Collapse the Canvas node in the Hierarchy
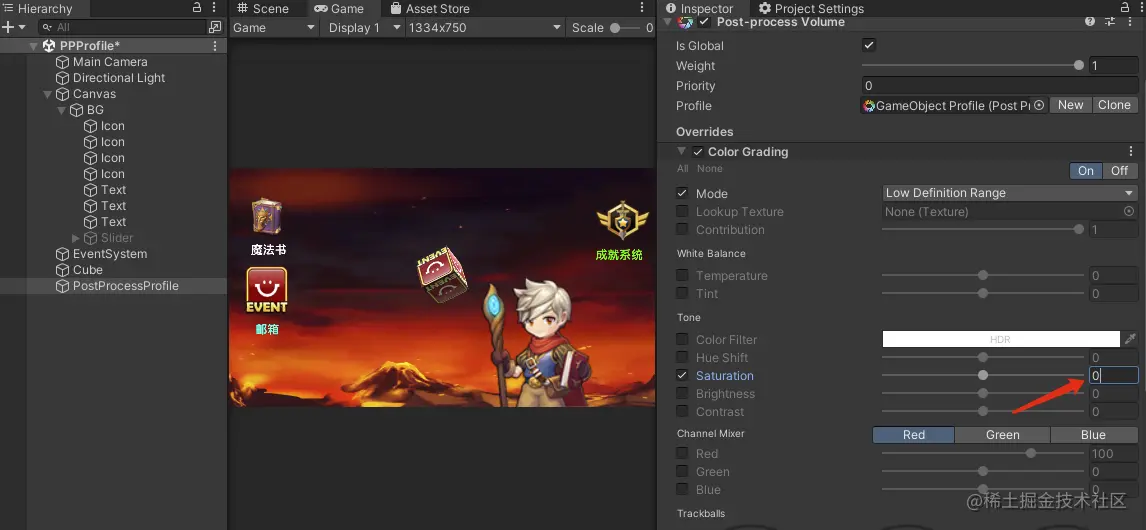This screenshot has width=1146, height=530. coord(48,94)
